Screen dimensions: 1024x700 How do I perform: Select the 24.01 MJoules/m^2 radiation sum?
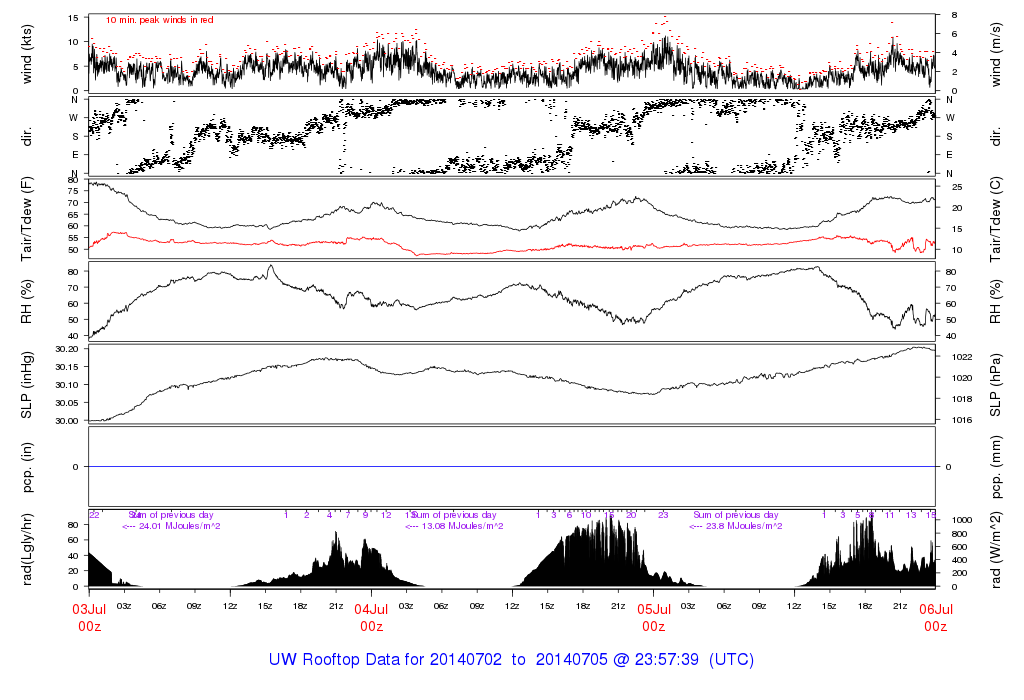(171, 526)
